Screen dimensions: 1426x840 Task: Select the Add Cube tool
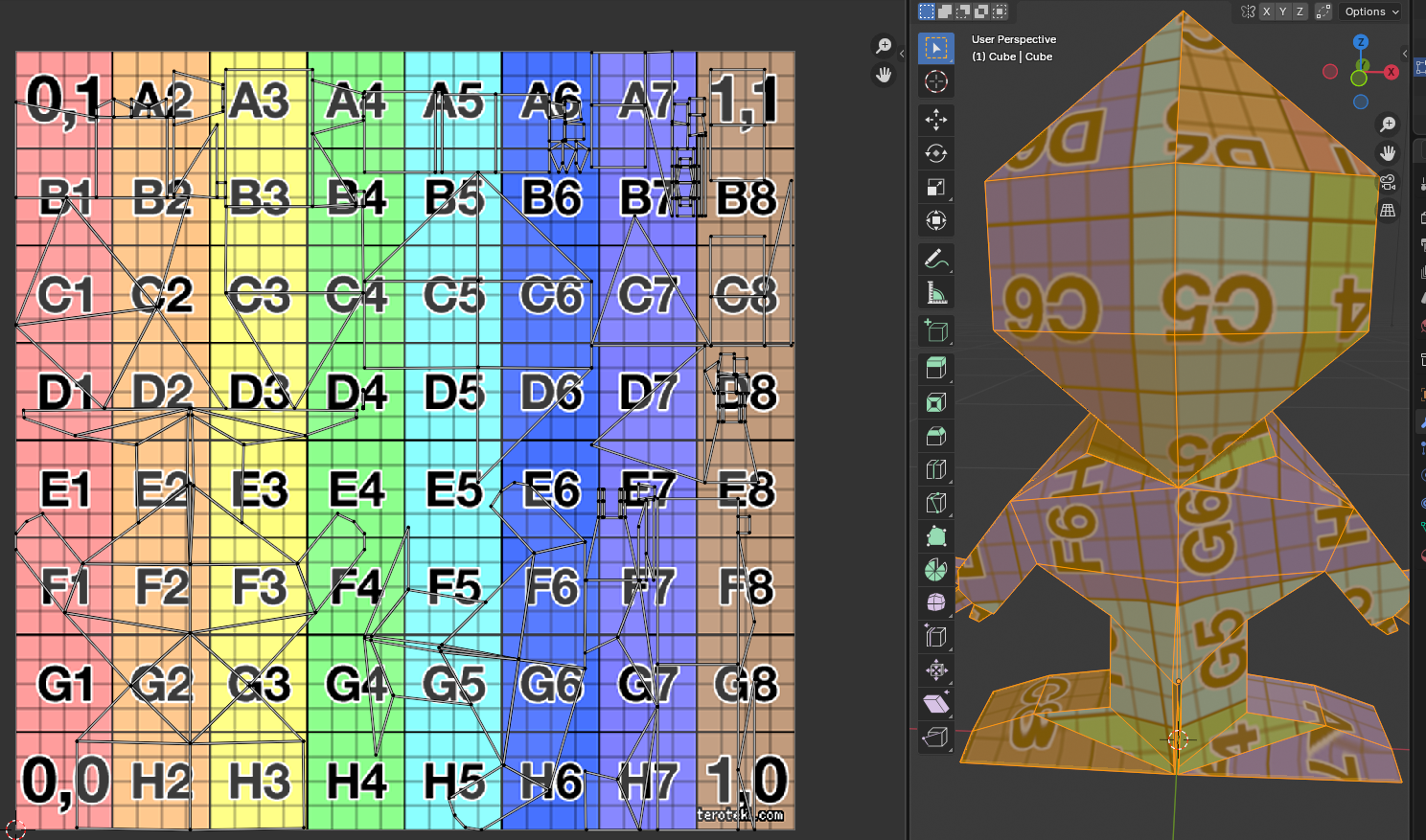936,331
